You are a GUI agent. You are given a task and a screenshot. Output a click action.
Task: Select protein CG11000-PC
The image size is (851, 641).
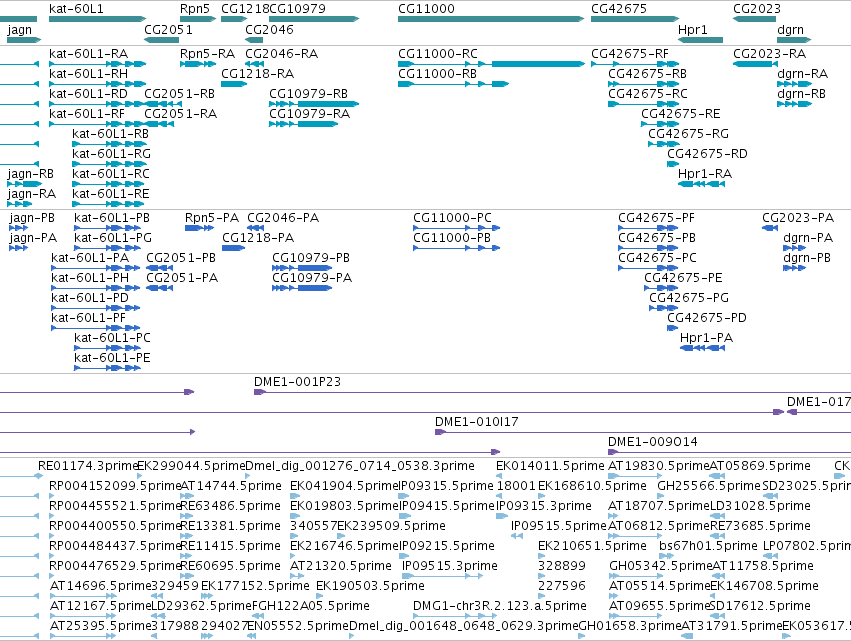(456, 228)
